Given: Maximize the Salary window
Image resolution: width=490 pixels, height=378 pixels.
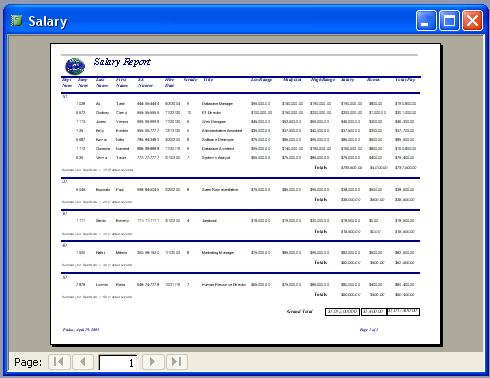Looking at the screenshot, I should click(449, 21).
